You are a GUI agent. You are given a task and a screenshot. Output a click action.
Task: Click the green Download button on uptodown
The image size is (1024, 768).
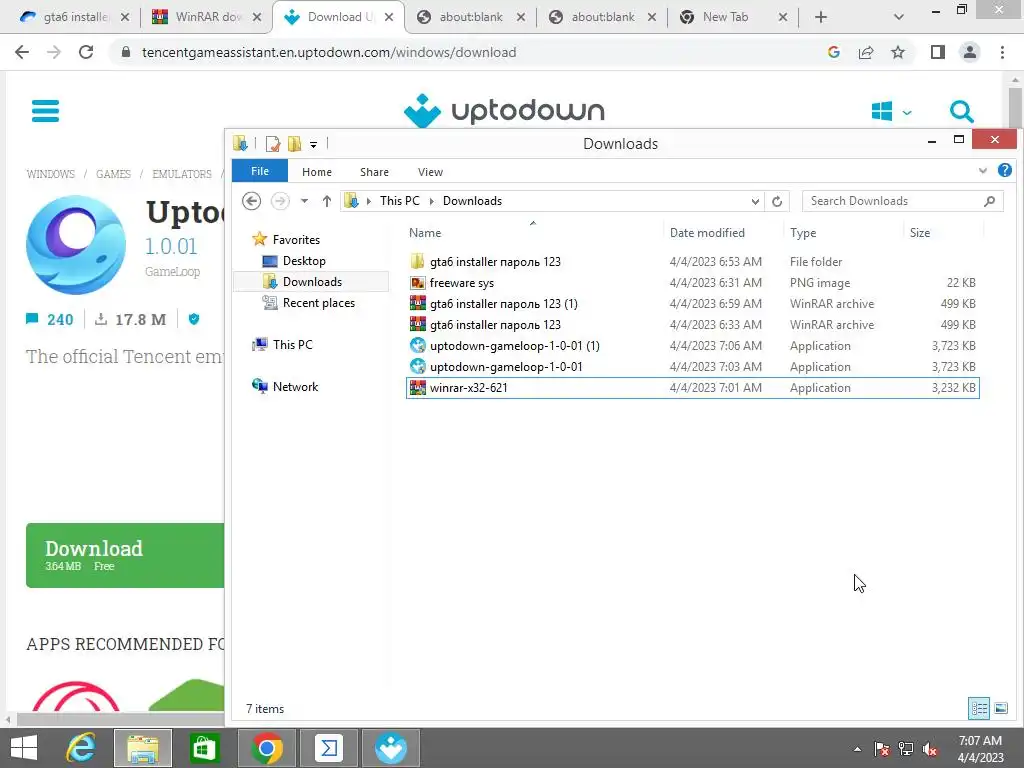pos(125,555)
